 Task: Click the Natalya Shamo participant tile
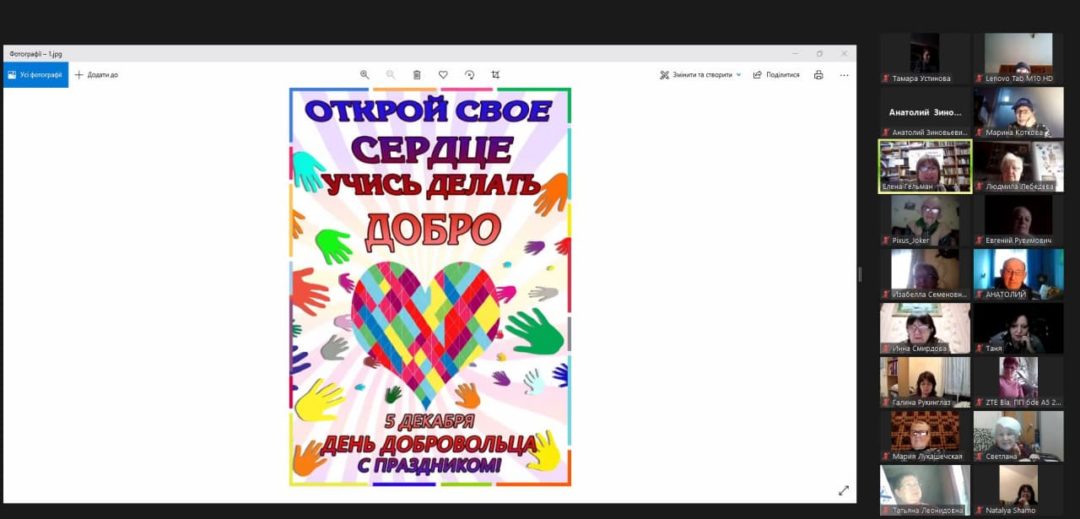(x=1018, y=489)
